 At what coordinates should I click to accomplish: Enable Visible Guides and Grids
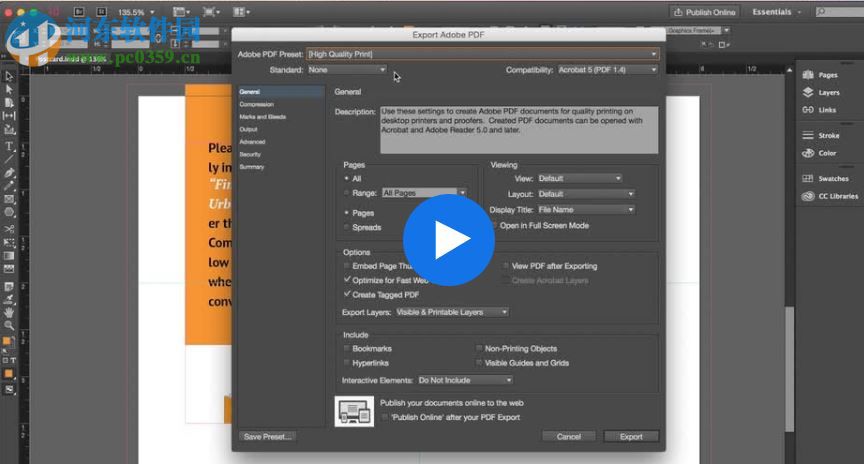pos(479,363)
